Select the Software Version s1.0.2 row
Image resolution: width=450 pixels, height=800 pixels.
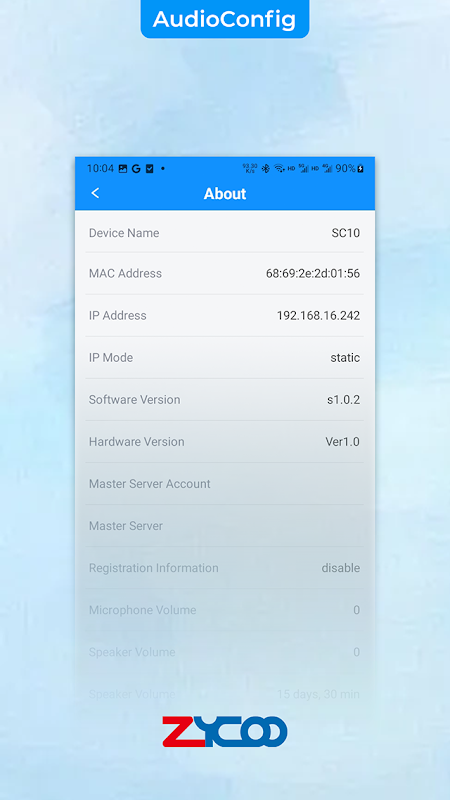225,399
